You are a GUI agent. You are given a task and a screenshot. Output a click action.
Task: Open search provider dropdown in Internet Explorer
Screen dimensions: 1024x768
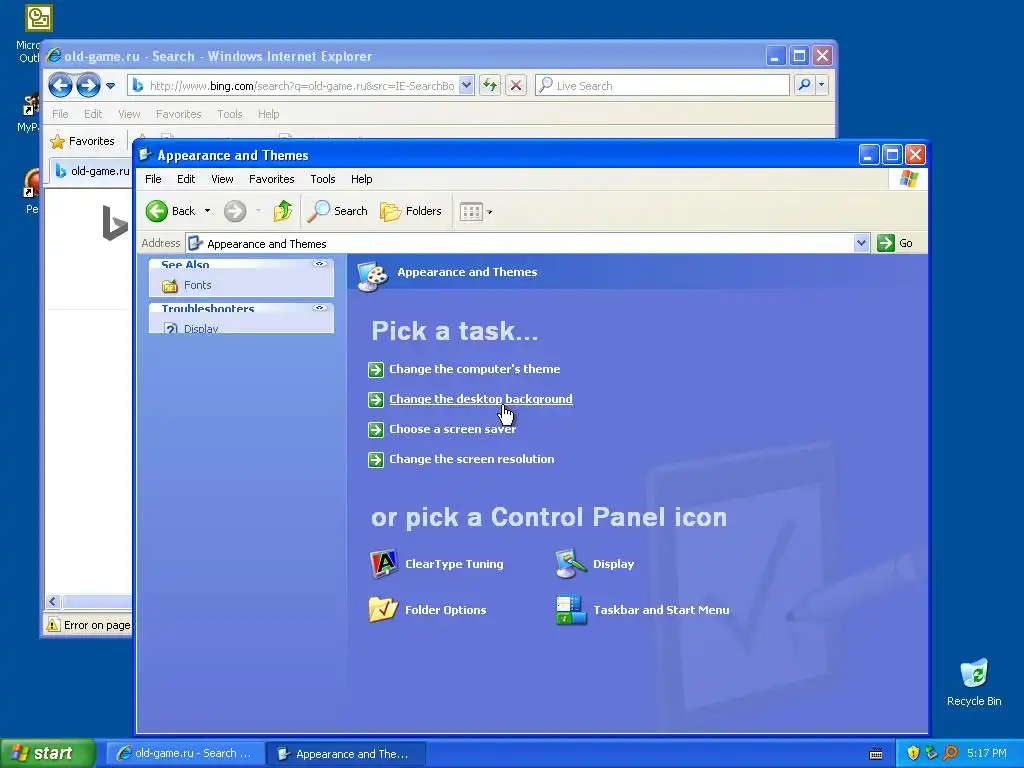point(822,85)
